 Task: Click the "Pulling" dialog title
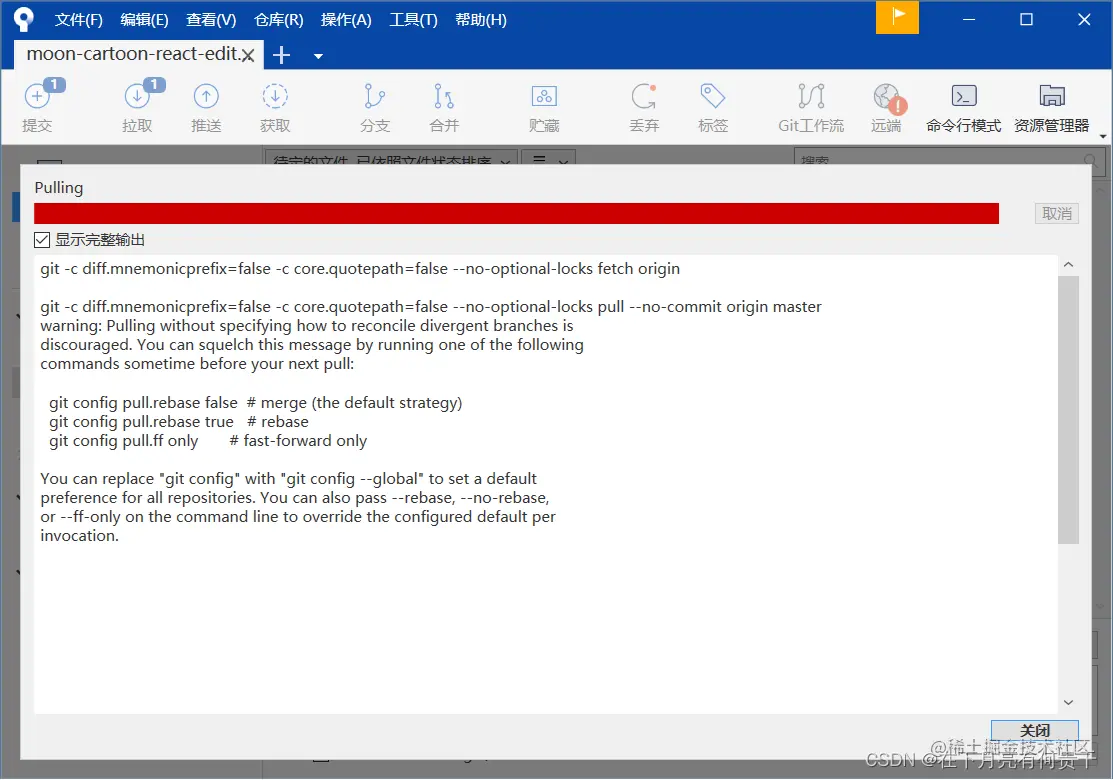pyautogui.click(x=59, y=187)
